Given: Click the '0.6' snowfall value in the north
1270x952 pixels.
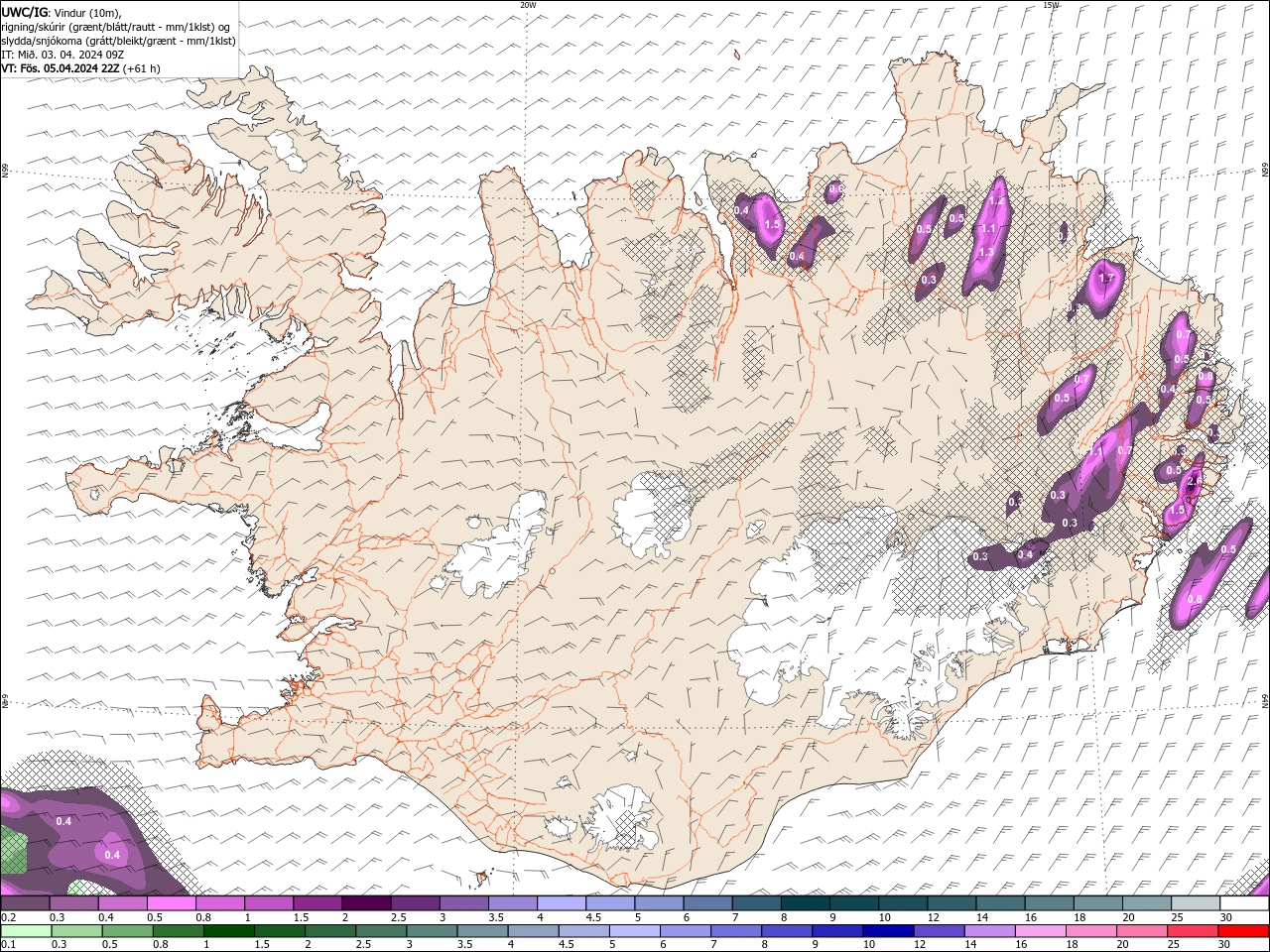Looking at the screenshot, I should 835,188.
